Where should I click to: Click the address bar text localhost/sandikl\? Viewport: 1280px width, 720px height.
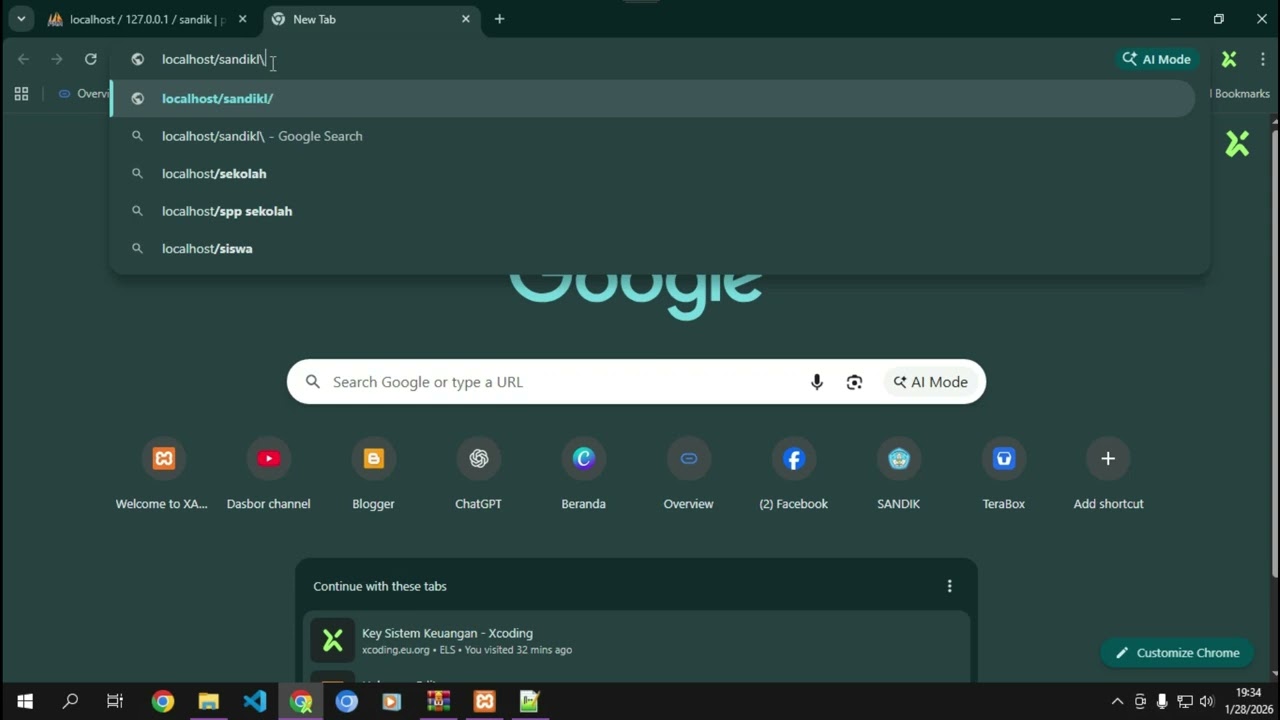coord(213,59)
